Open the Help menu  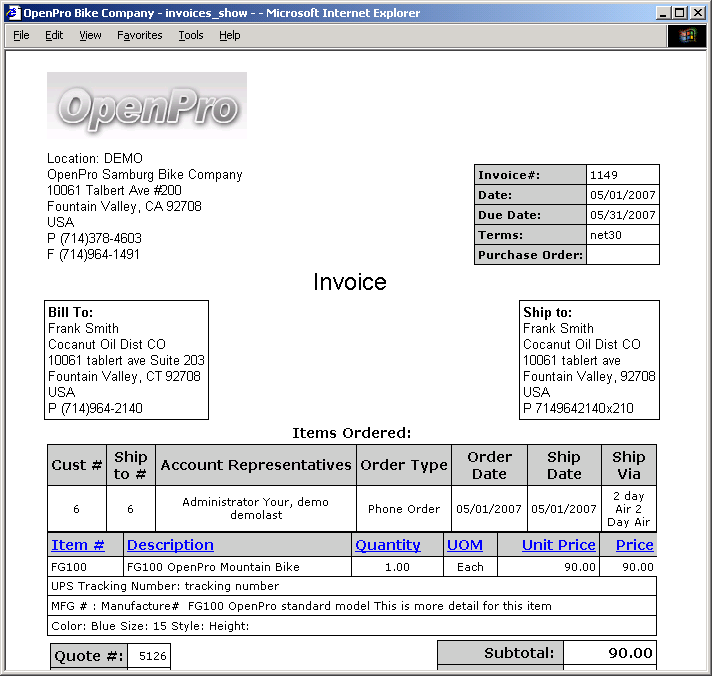[x=229, y=35]
